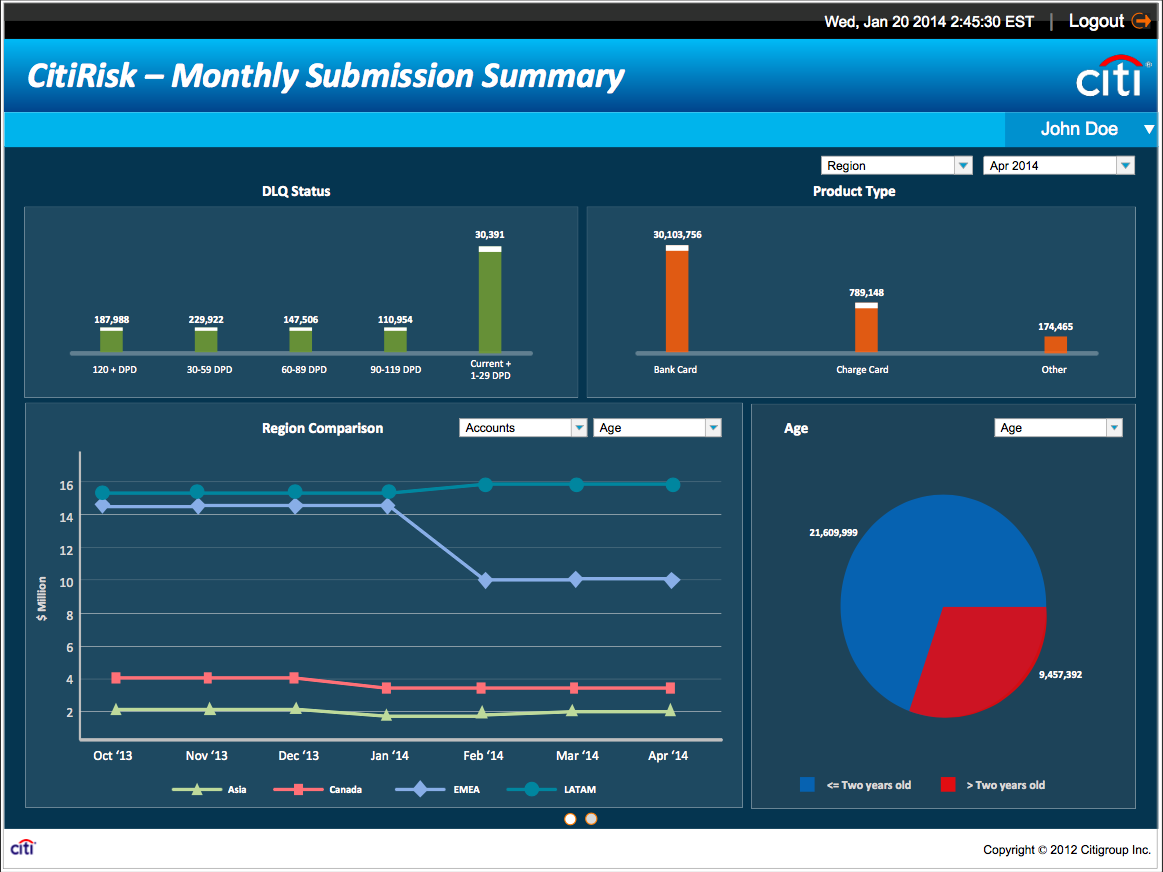Click the 229,922 value label
Viewport: 1163px width, 872px height.
click(206, 320)
